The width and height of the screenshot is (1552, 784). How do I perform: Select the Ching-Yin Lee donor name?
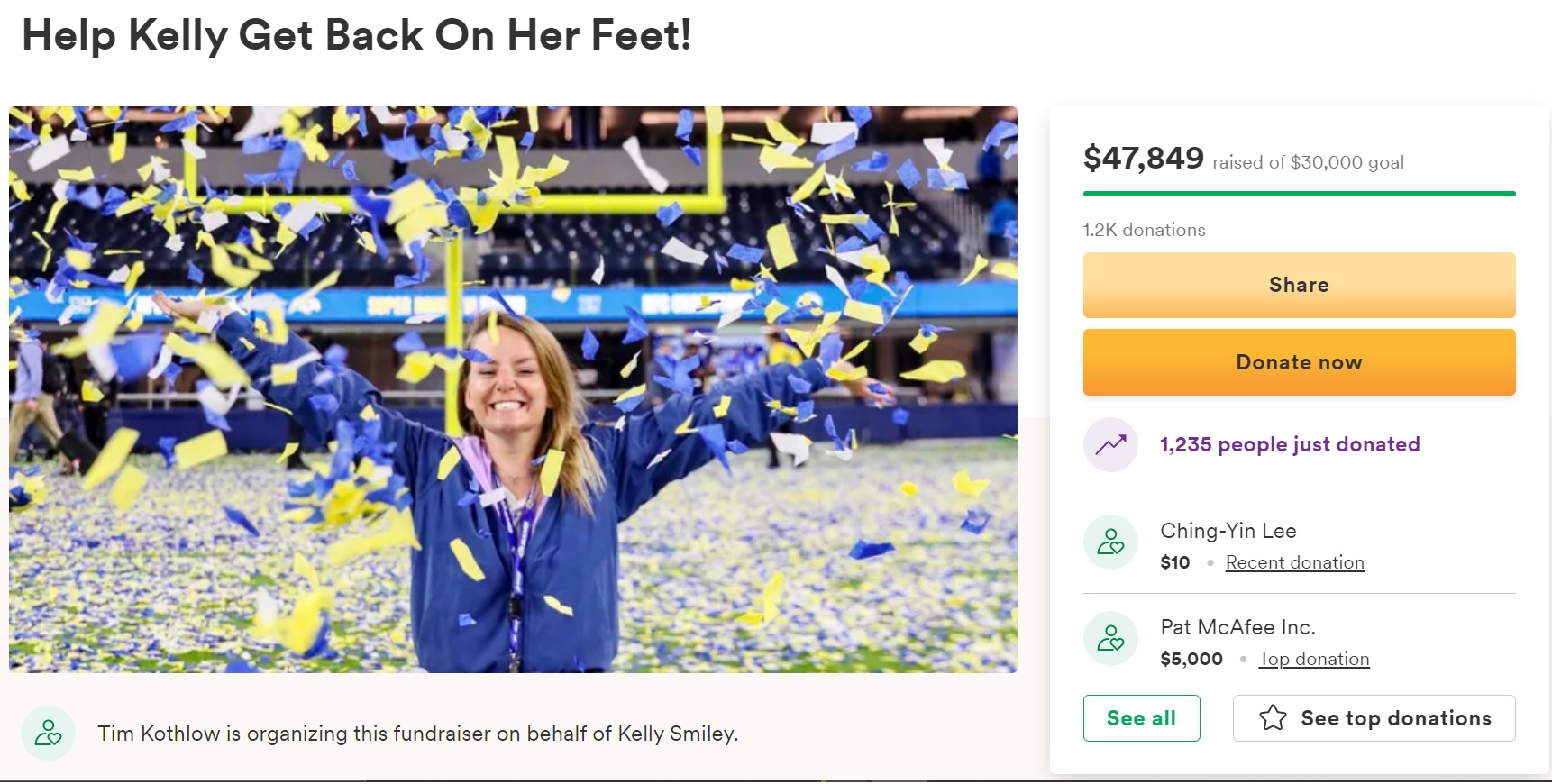tap(1228, 531)
